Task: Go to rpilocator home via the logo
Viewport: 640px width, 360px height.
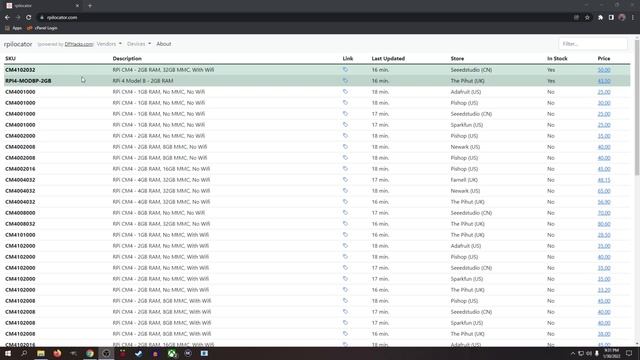Action: (18, 44)
